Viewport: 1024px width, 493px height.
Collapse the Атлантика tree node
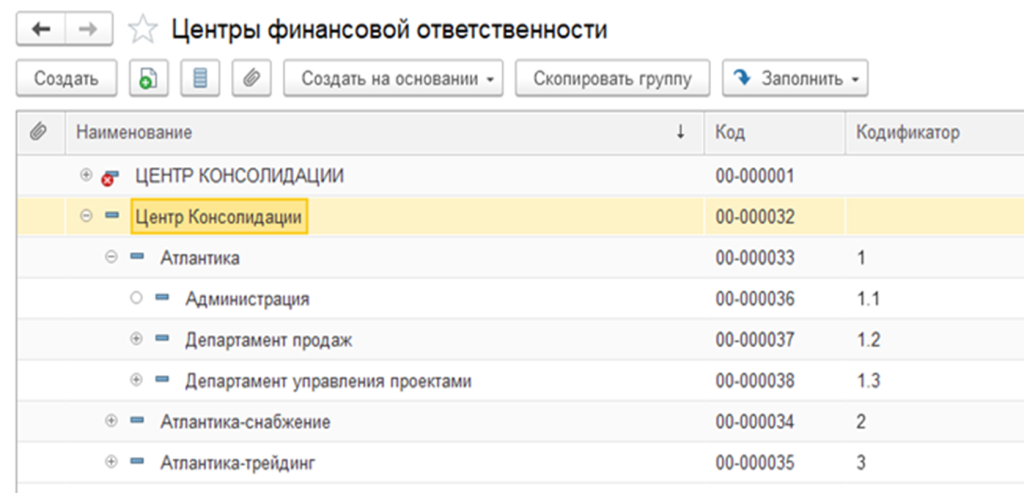point(111,258)
